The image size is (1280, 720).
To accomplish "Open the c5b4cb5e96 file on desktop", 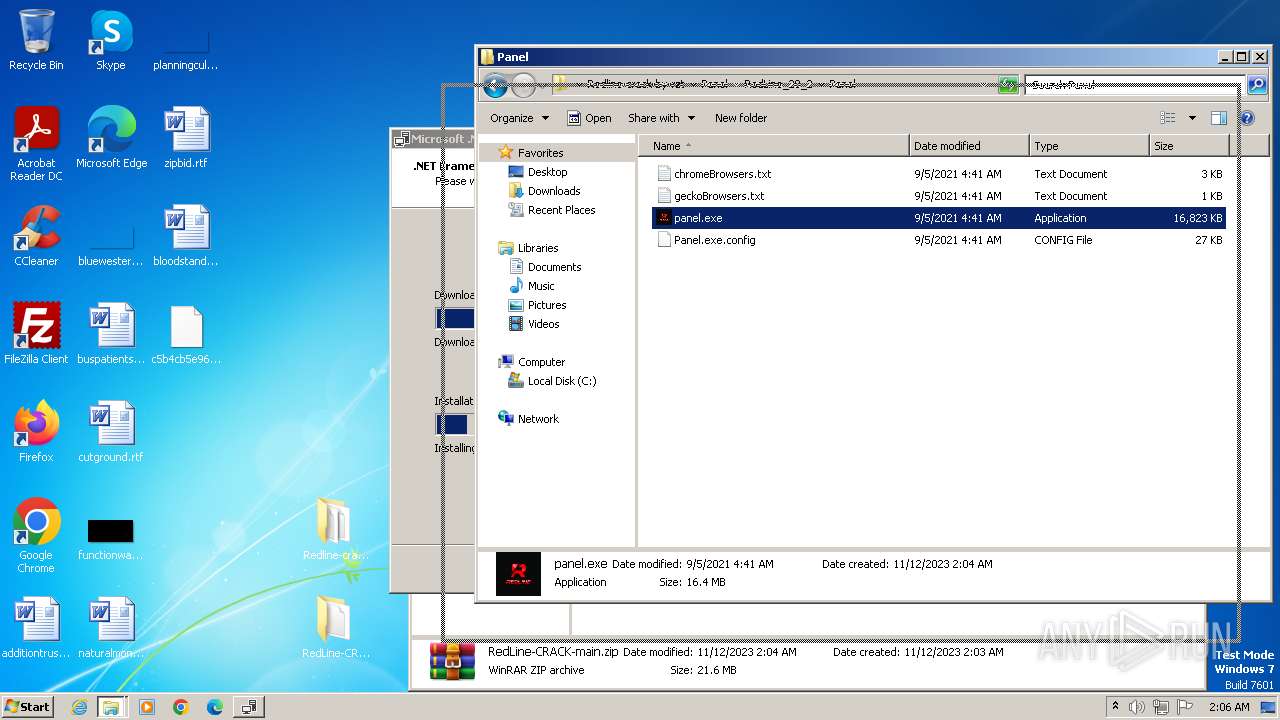I will pos(185,334).
